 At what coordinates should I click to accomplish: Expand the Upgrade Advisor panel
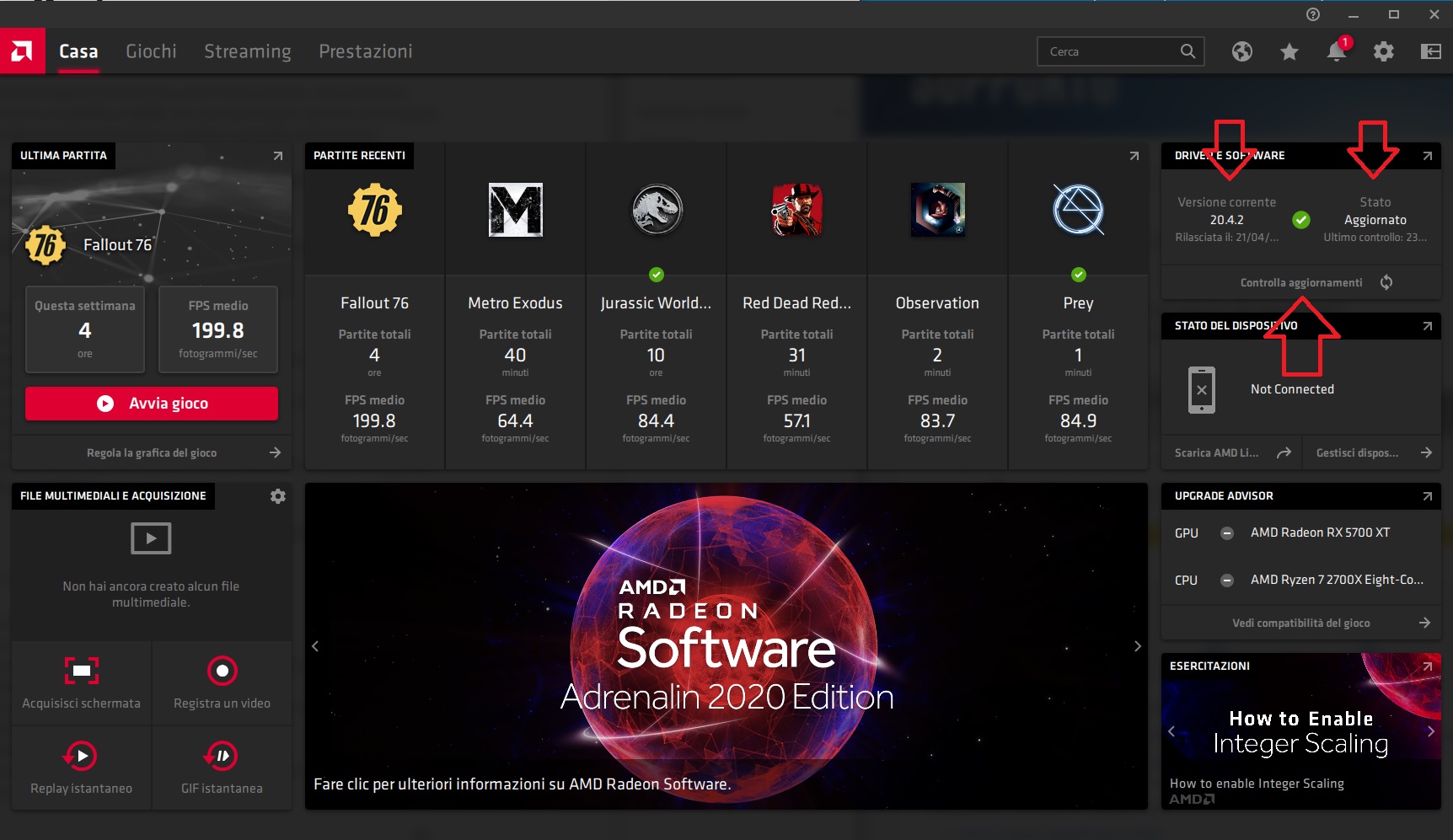[1427, 496]
